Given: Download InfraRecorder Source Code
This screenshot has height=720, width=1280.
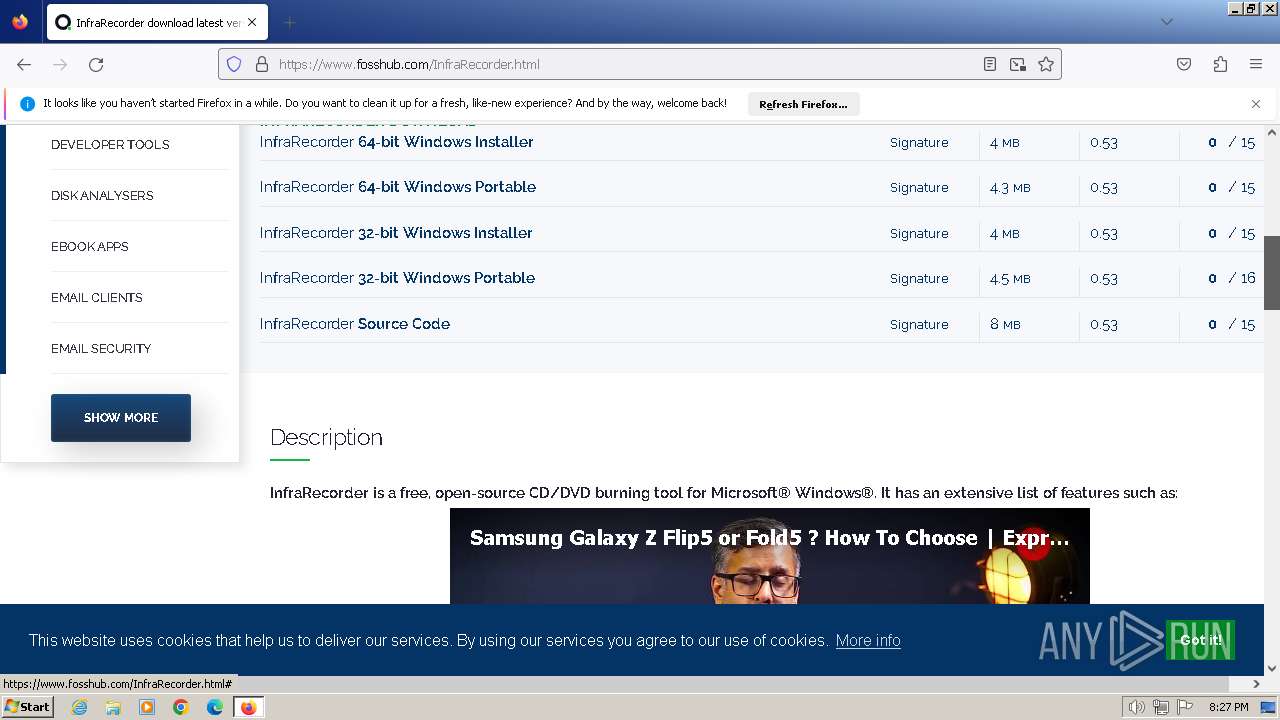Looking at the screenshot, I should pyautogui.click(x=355, y=324).
